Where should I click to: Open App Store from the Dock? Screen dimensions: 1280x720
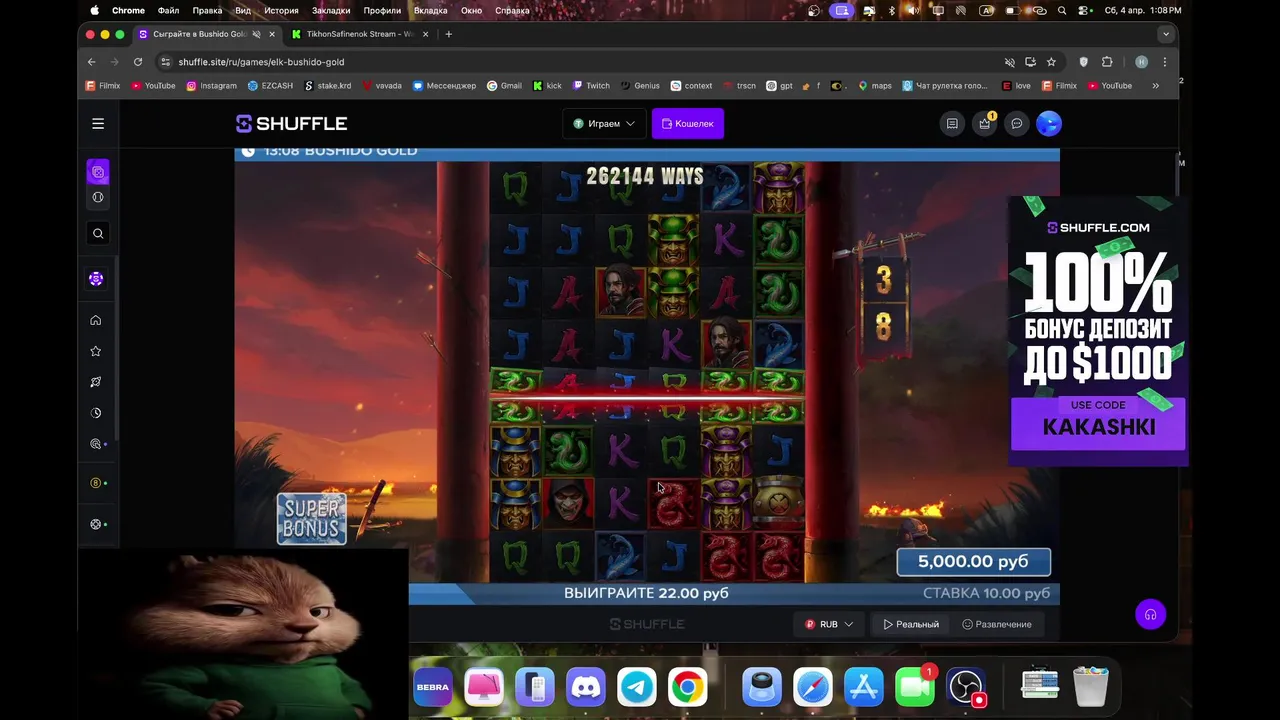[x=864, y=687]
